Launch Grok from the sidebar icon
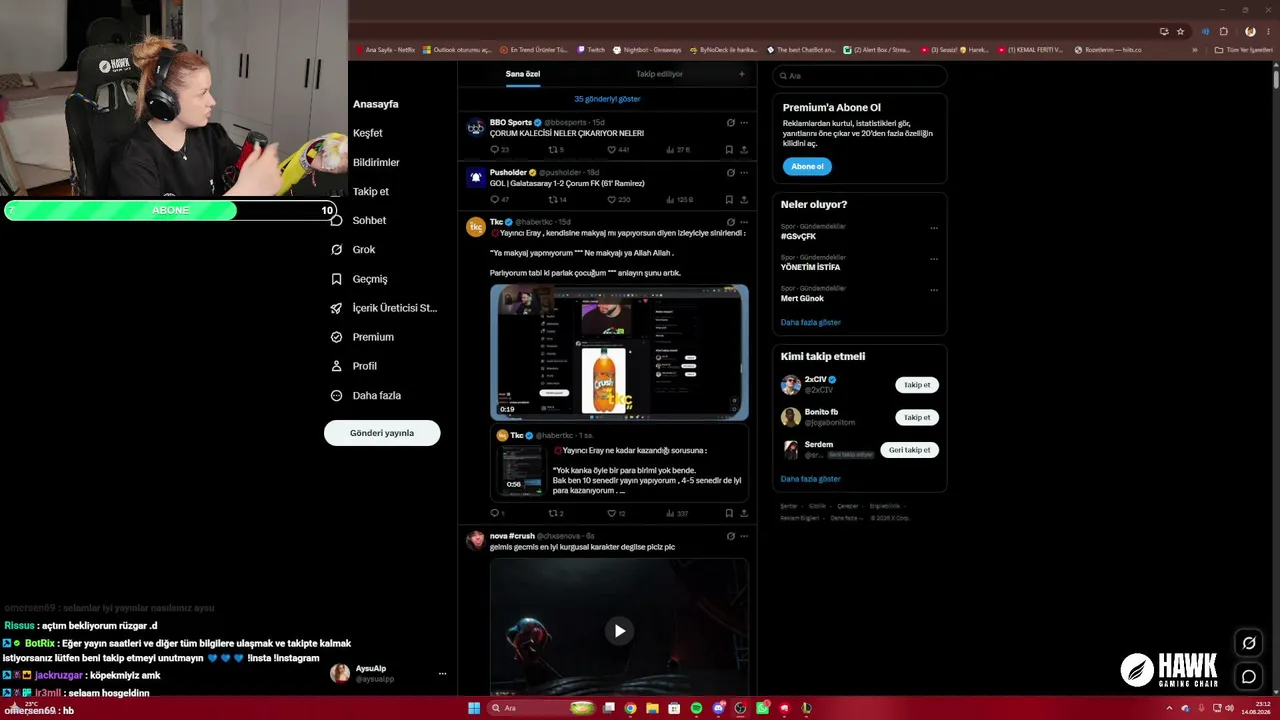This screenshot has width=1280, height=720. 336,249
